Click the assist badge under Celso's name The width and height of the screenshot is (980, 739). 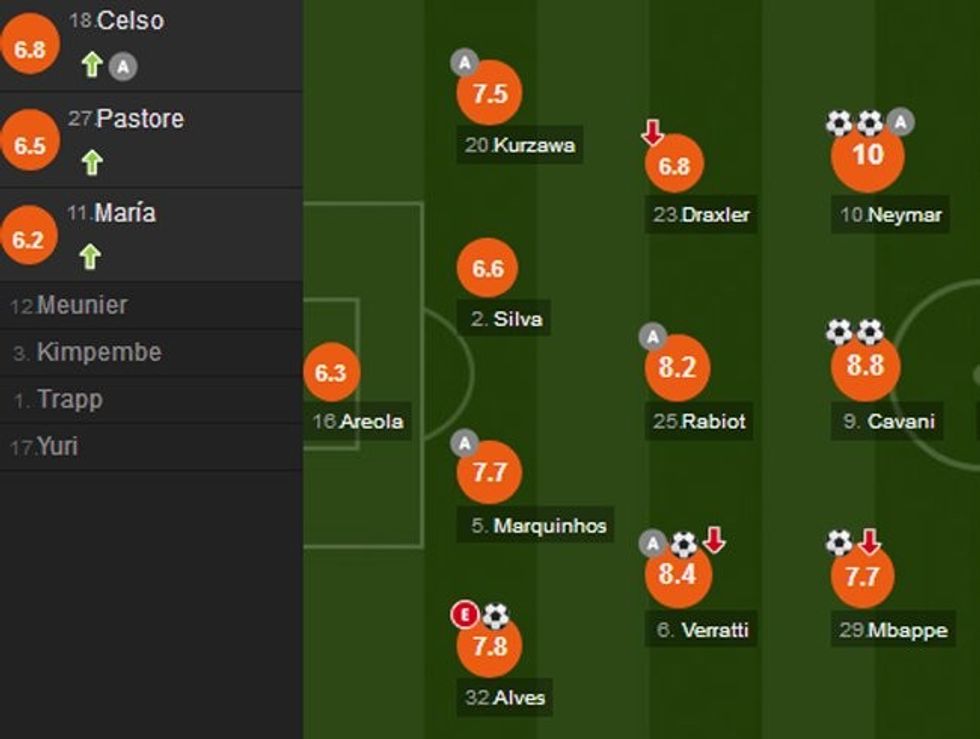click(123, 67)
